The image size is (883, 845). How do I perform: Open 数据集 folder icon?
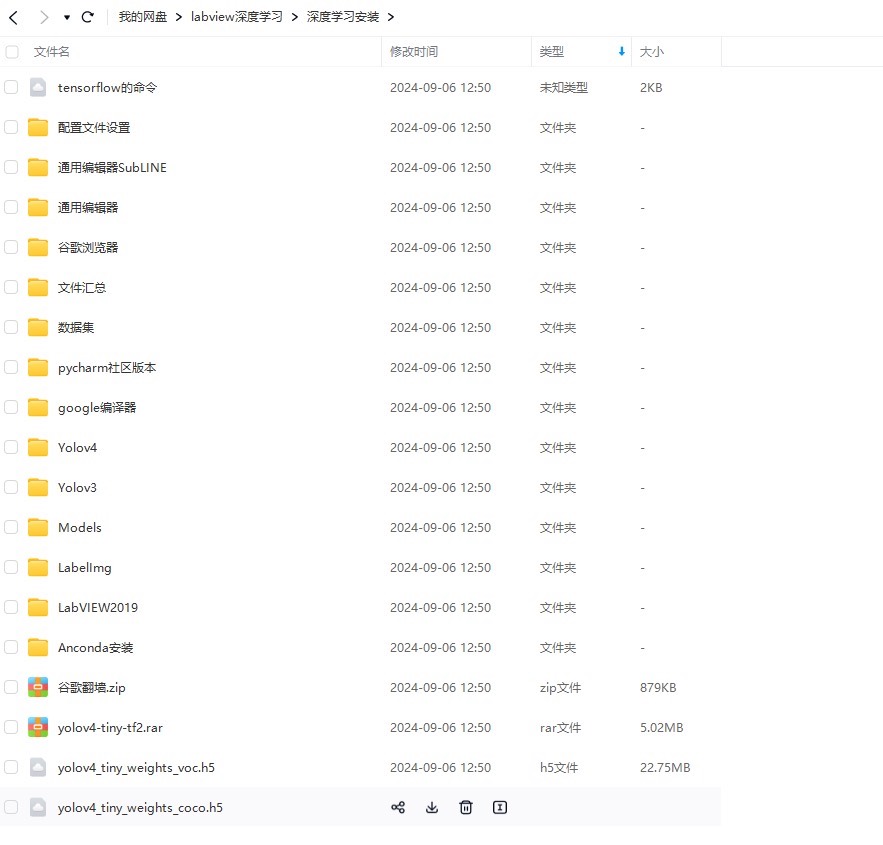tap(38, 327)
